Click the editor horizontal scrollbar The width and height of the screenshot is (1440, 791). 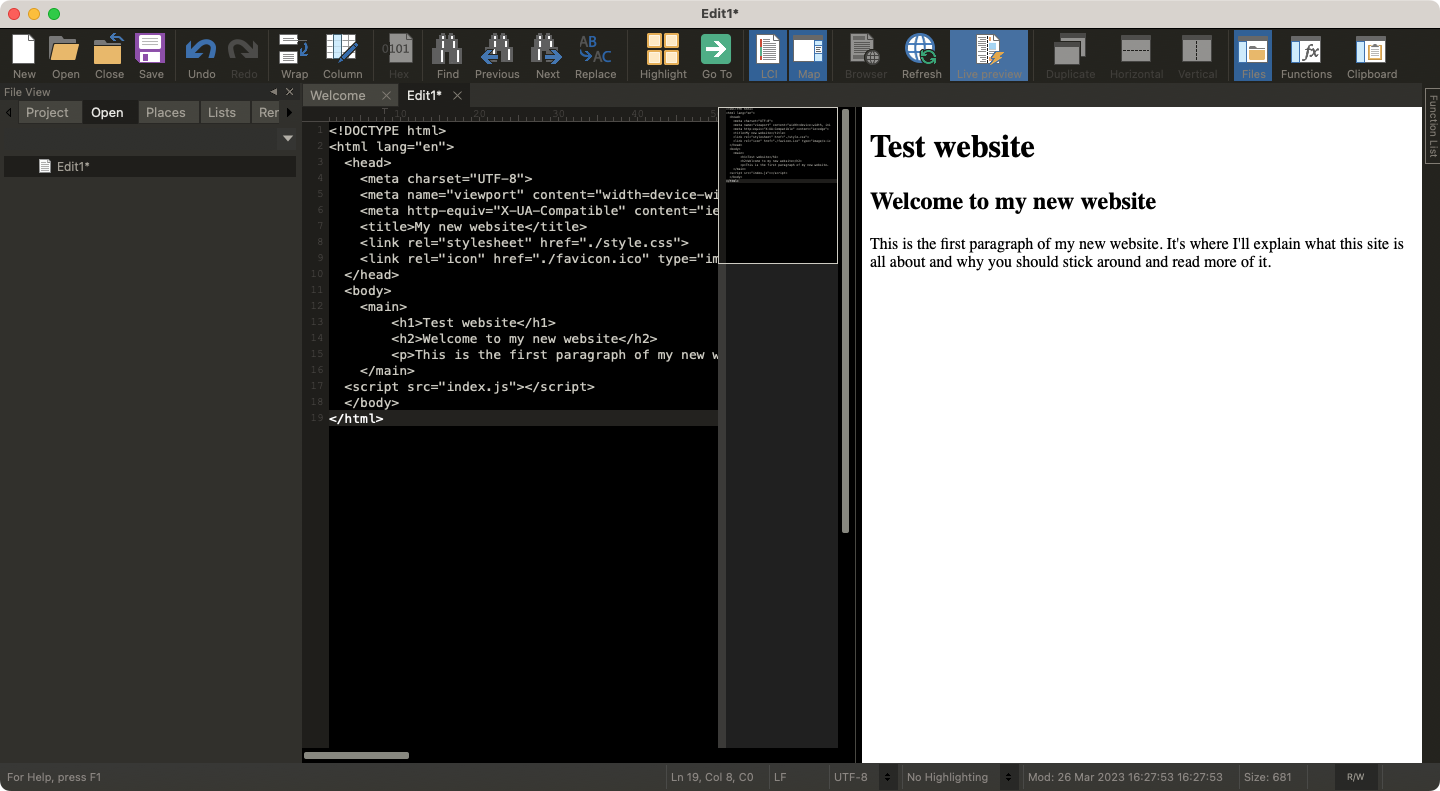point(356,755)
